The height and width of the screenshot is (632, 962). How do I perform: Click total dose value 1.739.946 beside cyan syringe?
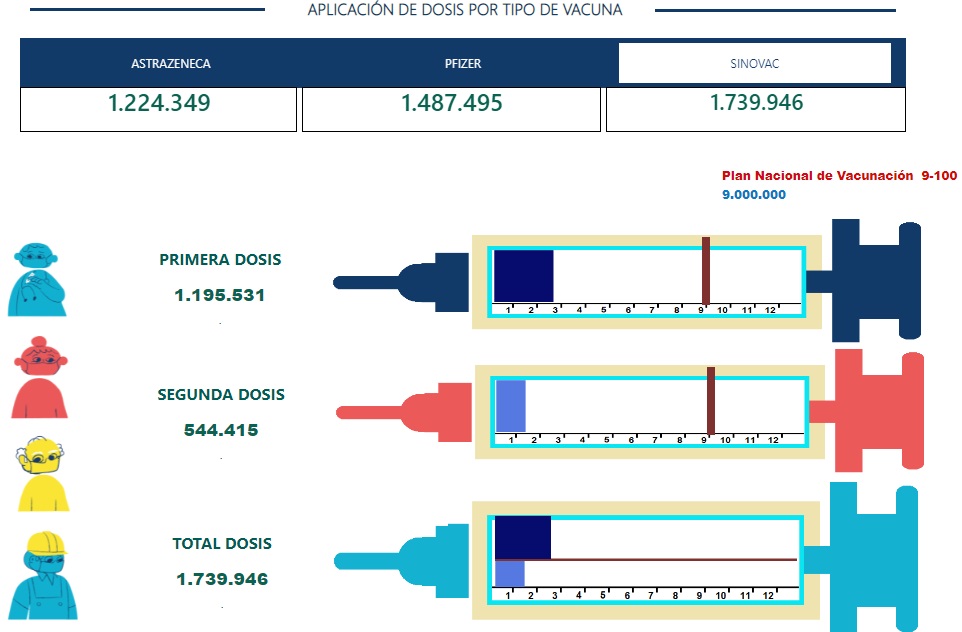(x=222, y=579)
